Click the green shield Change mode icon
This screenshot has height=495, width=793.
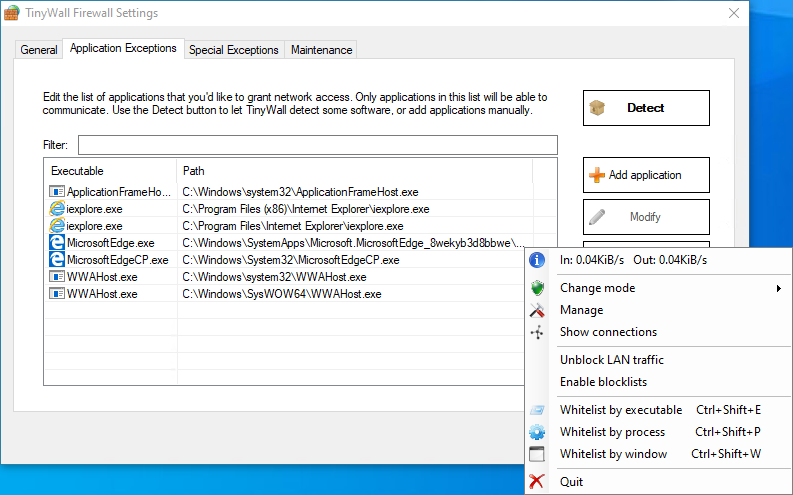(x=537, y=288)
